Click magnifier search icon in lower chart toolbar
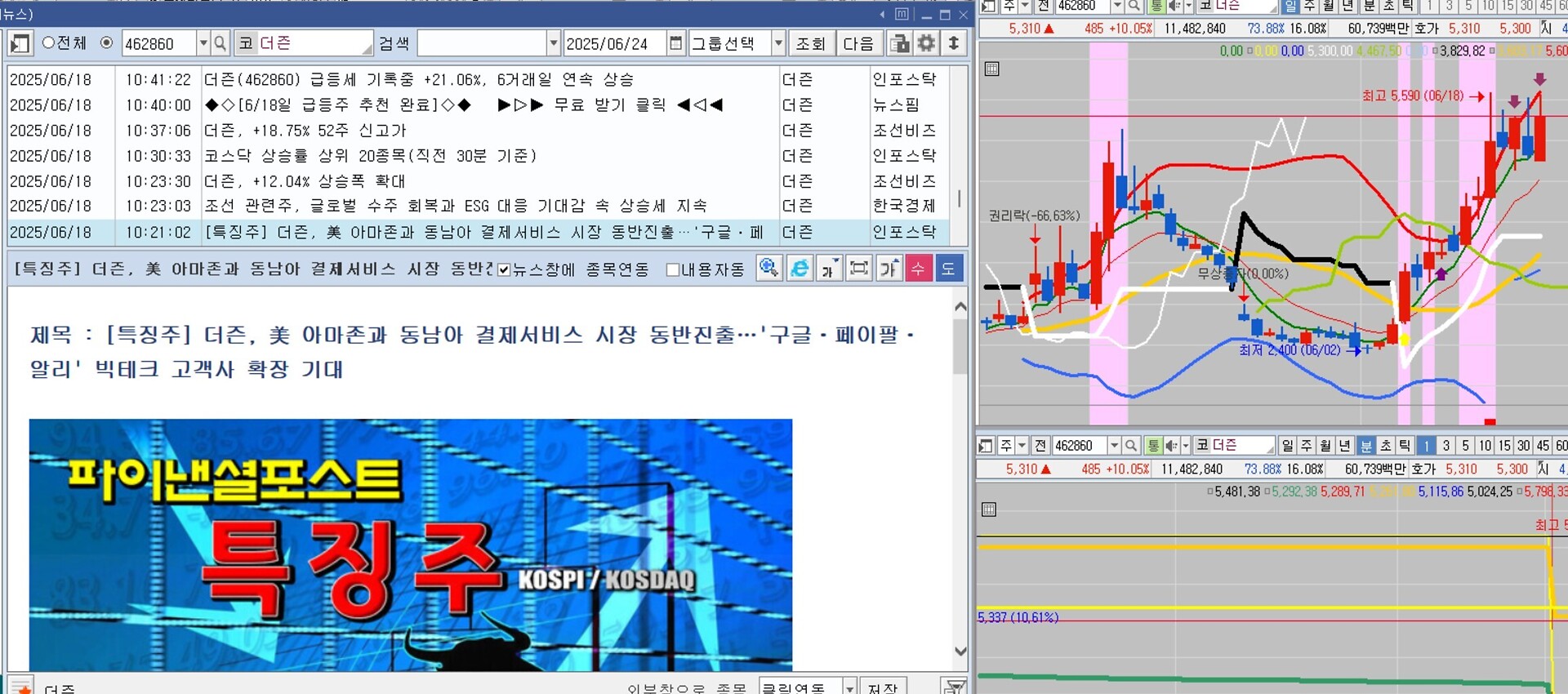1568x694 pixels. coord(1131,445)
